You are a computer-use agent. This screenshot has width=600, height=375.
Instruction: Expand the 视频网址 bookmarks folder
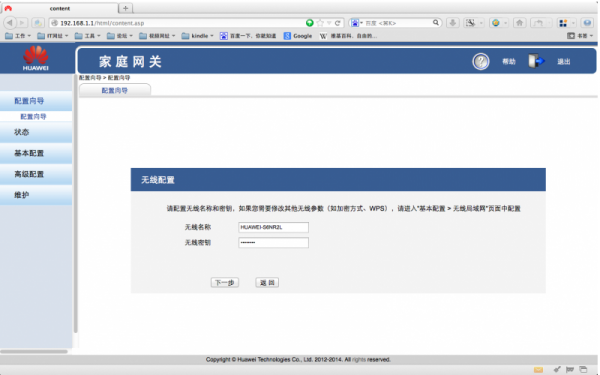[x=157, y=36]
